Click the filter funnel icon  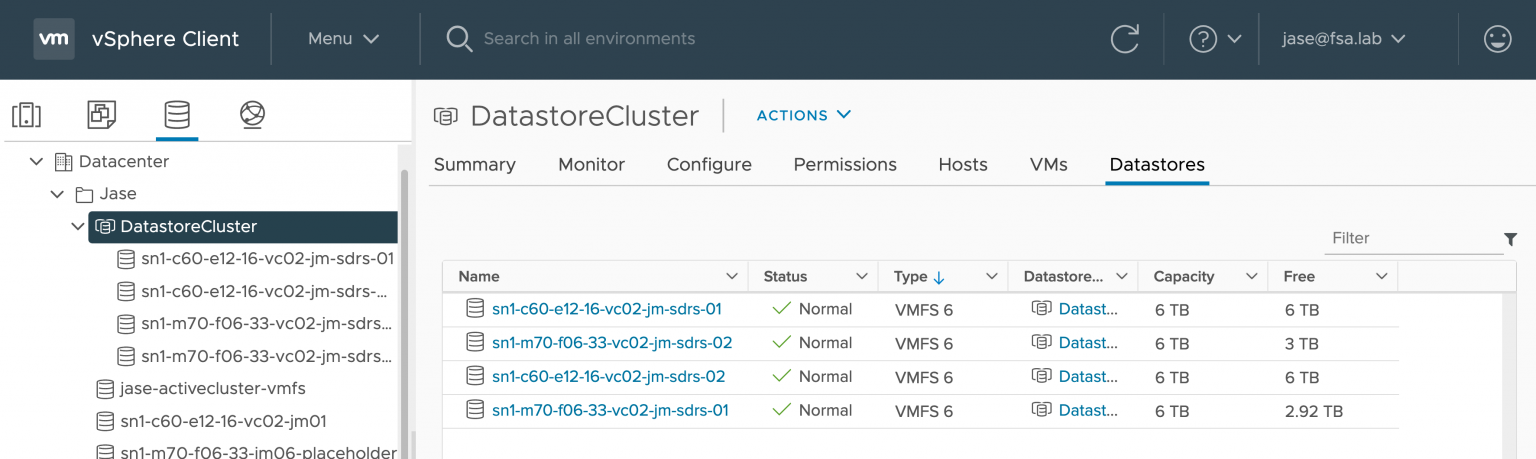1510,239
